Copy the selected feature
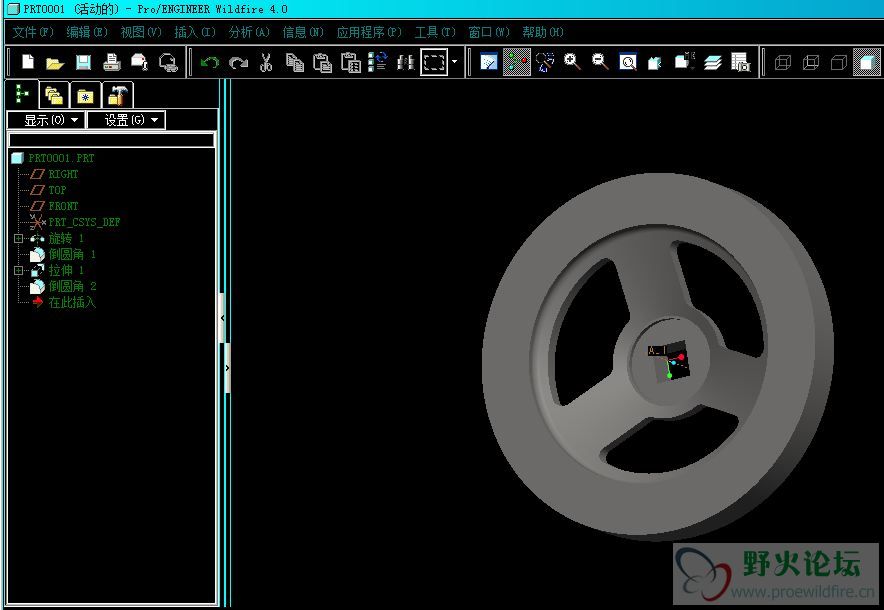 coord(294,62)
